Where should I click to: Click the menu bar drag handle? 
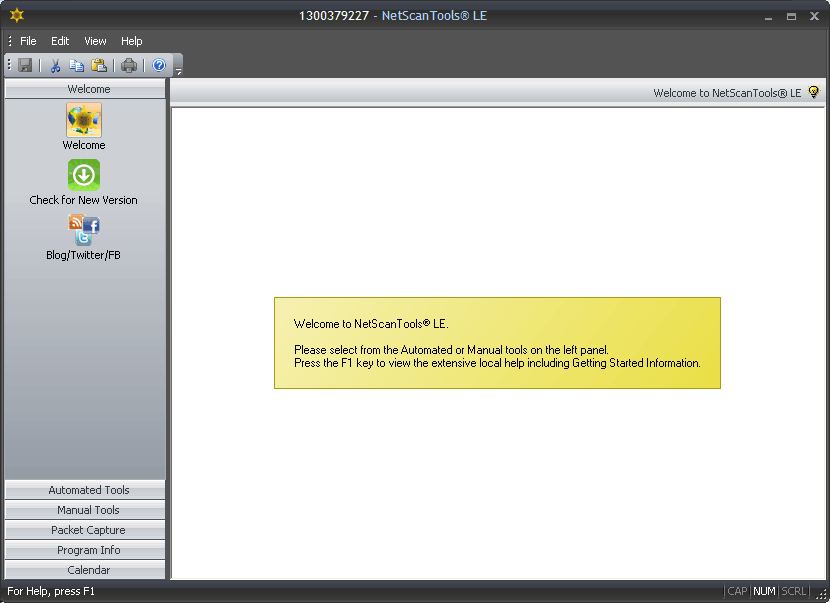click(x=10, y=41)
